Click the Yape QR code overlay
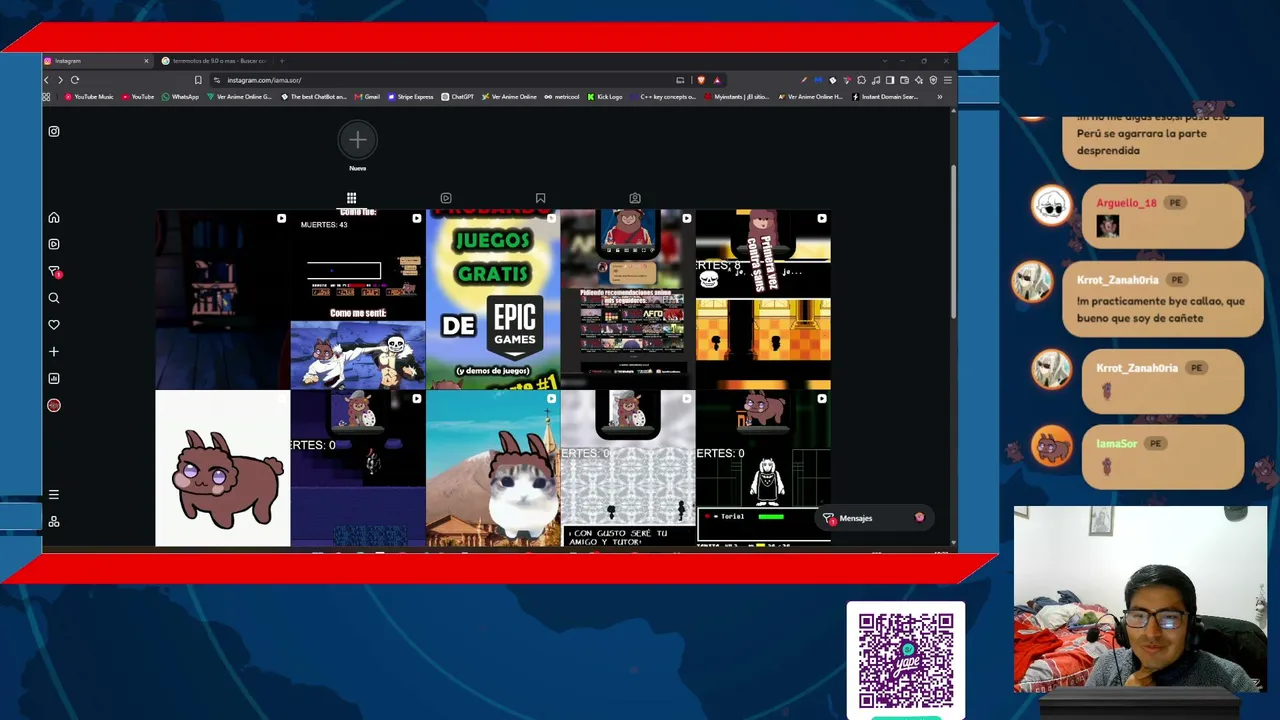 (x=906, y=660)
